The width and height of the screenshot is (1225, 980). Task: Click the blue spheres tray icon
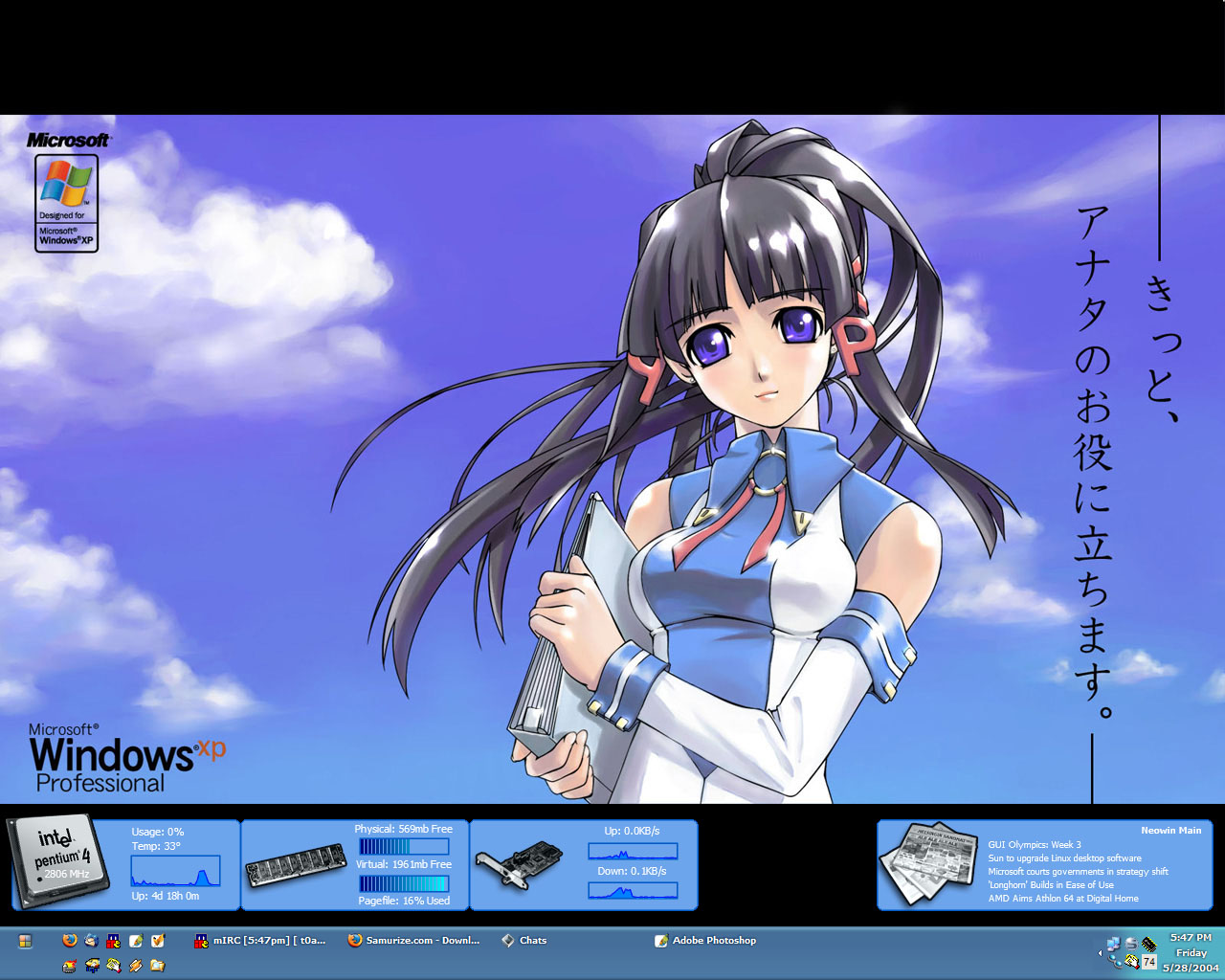1115,961
